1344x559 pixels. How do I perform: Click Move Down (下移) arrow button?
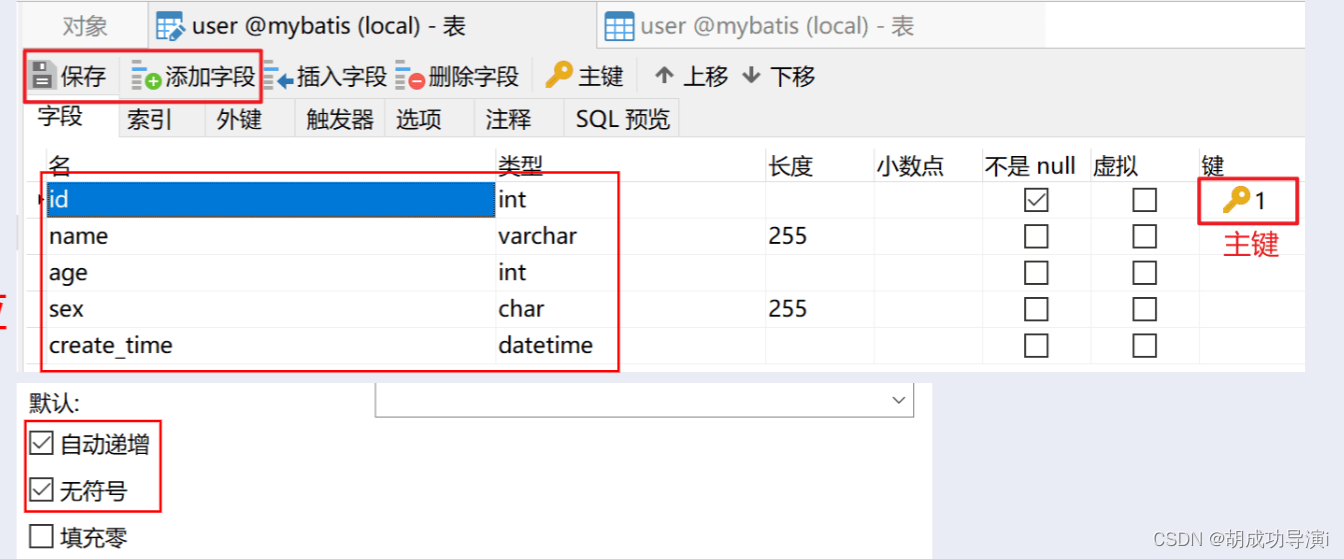coord(778,76)
